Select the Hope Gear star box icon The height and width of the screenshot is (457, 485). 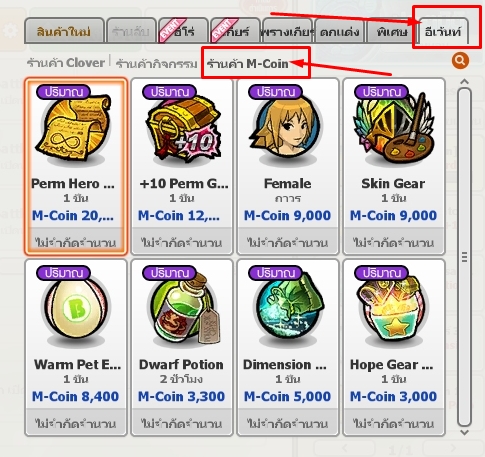coord(394,312)
